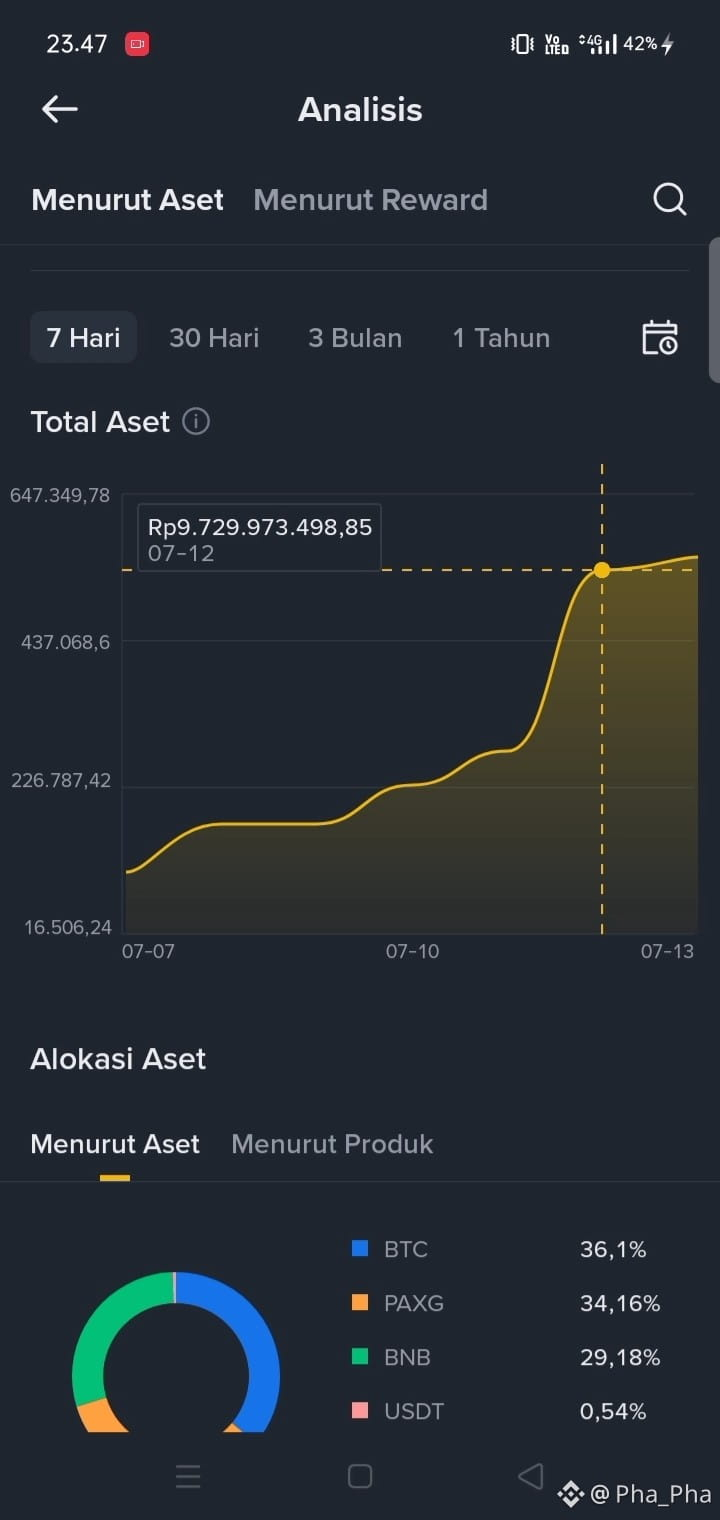The height and width of the screenshot is (1520, 720).
Task: Show Total Aset info icon
Action: pos(196,422)
